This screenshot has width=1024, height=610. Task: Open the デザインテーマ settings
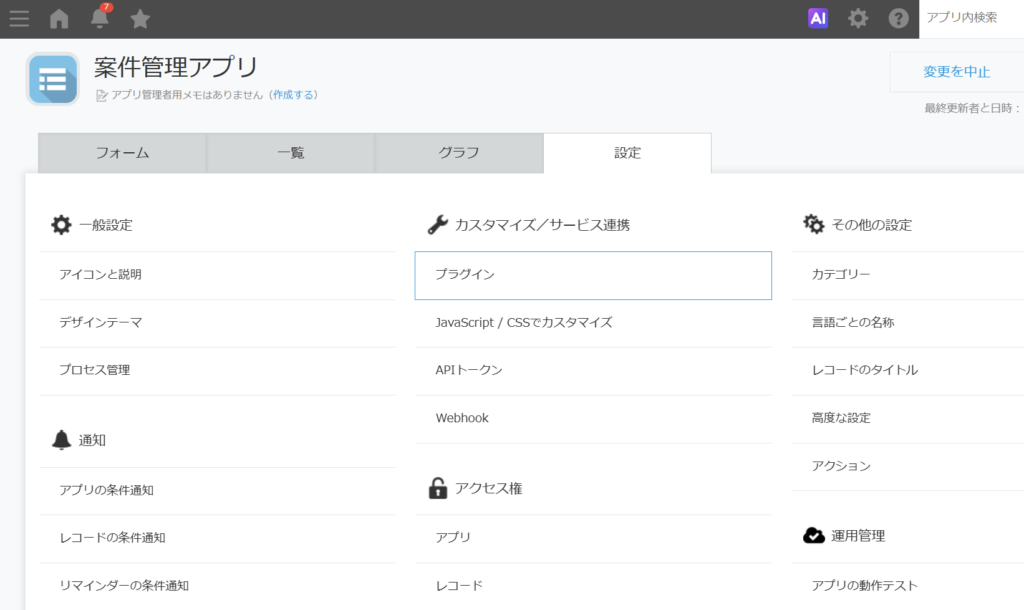(x=100, y=323)
